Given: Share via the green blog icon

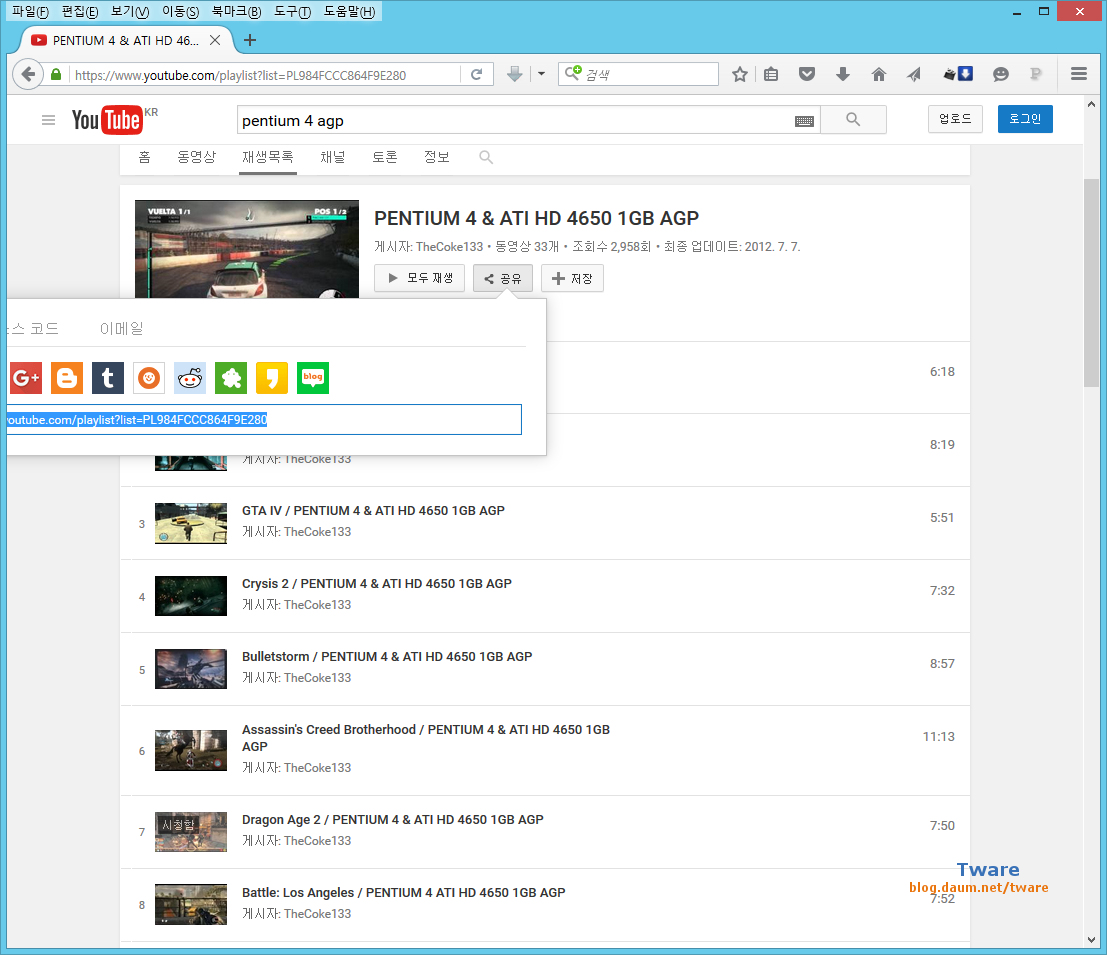Looking at the screenshot, I should point(313,378).
